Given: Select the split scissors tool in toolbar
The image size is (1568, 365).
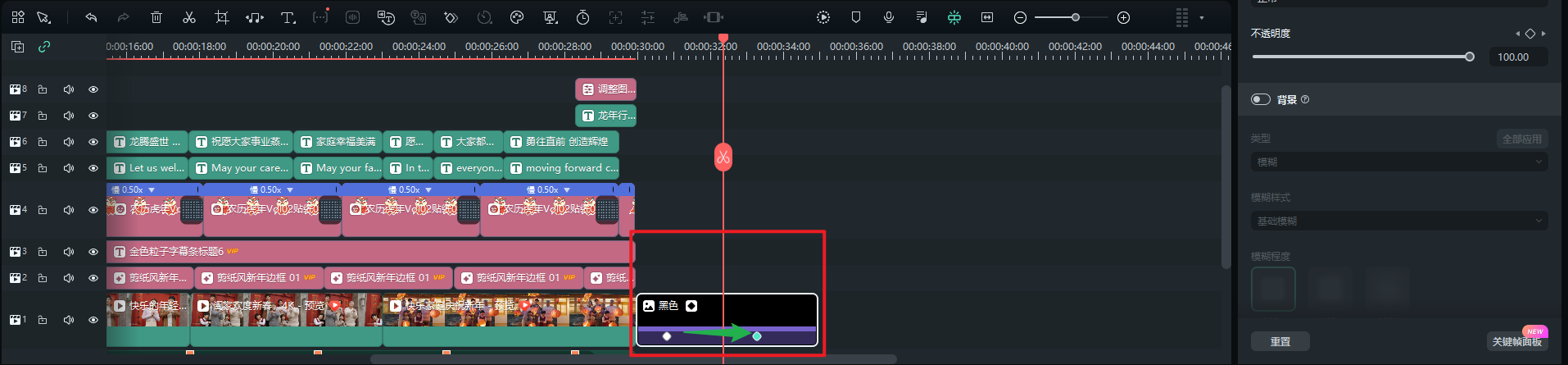Looking at the screenshot, I should [189, 17].
